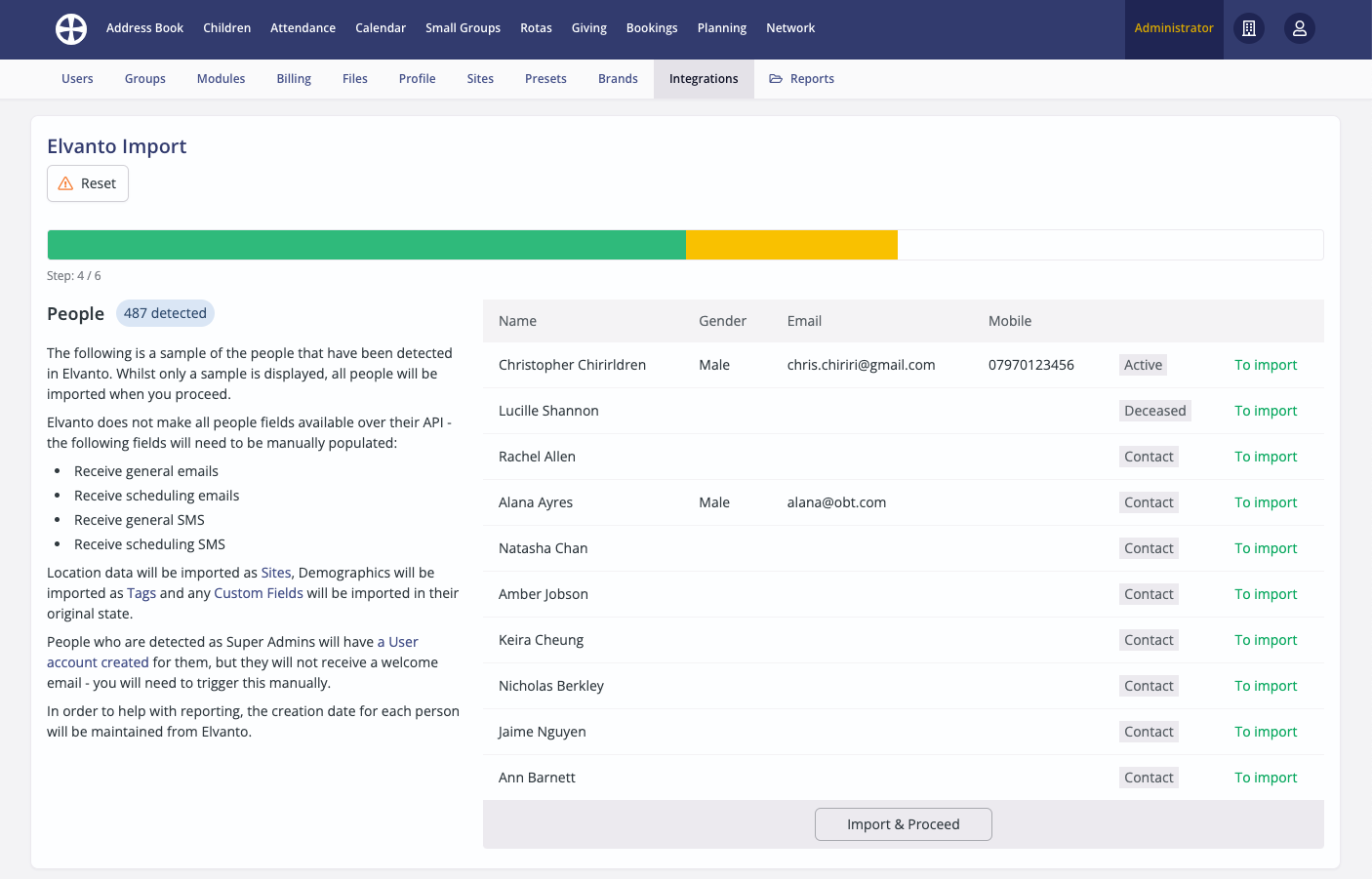This screenshot has height=879, width=1372.
Task: Select Natasha Chan name
Action: [x=543, y=548]
